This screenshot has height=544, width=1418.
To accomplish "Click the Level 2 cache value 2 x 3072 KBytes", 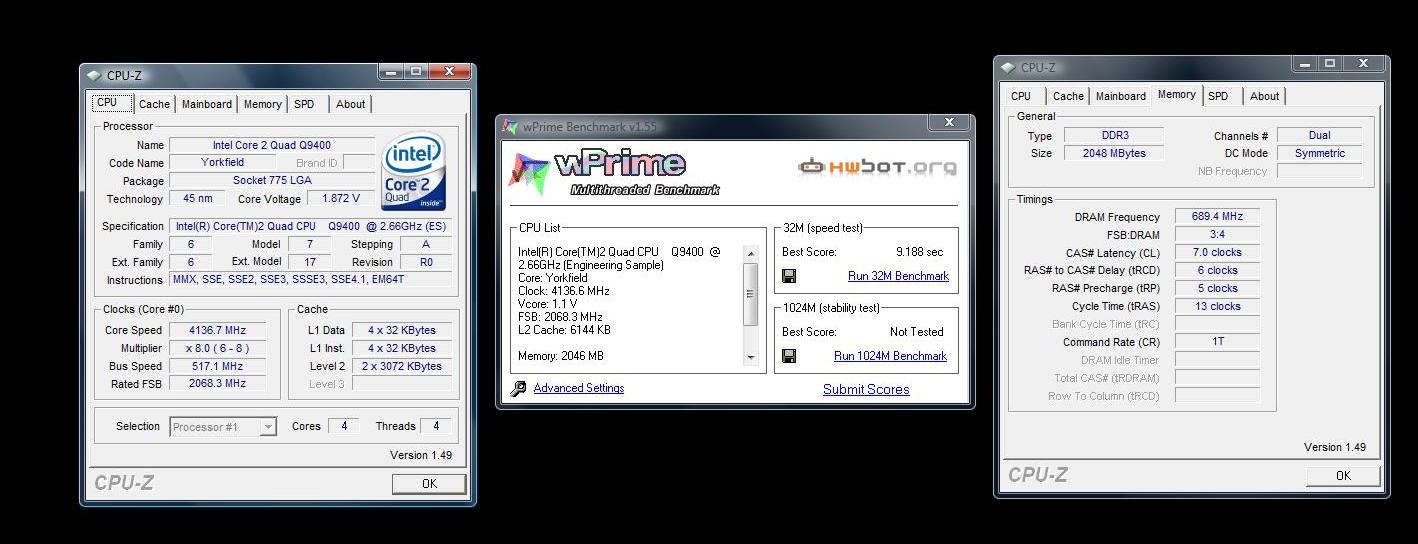I will (x=402, y=366).
